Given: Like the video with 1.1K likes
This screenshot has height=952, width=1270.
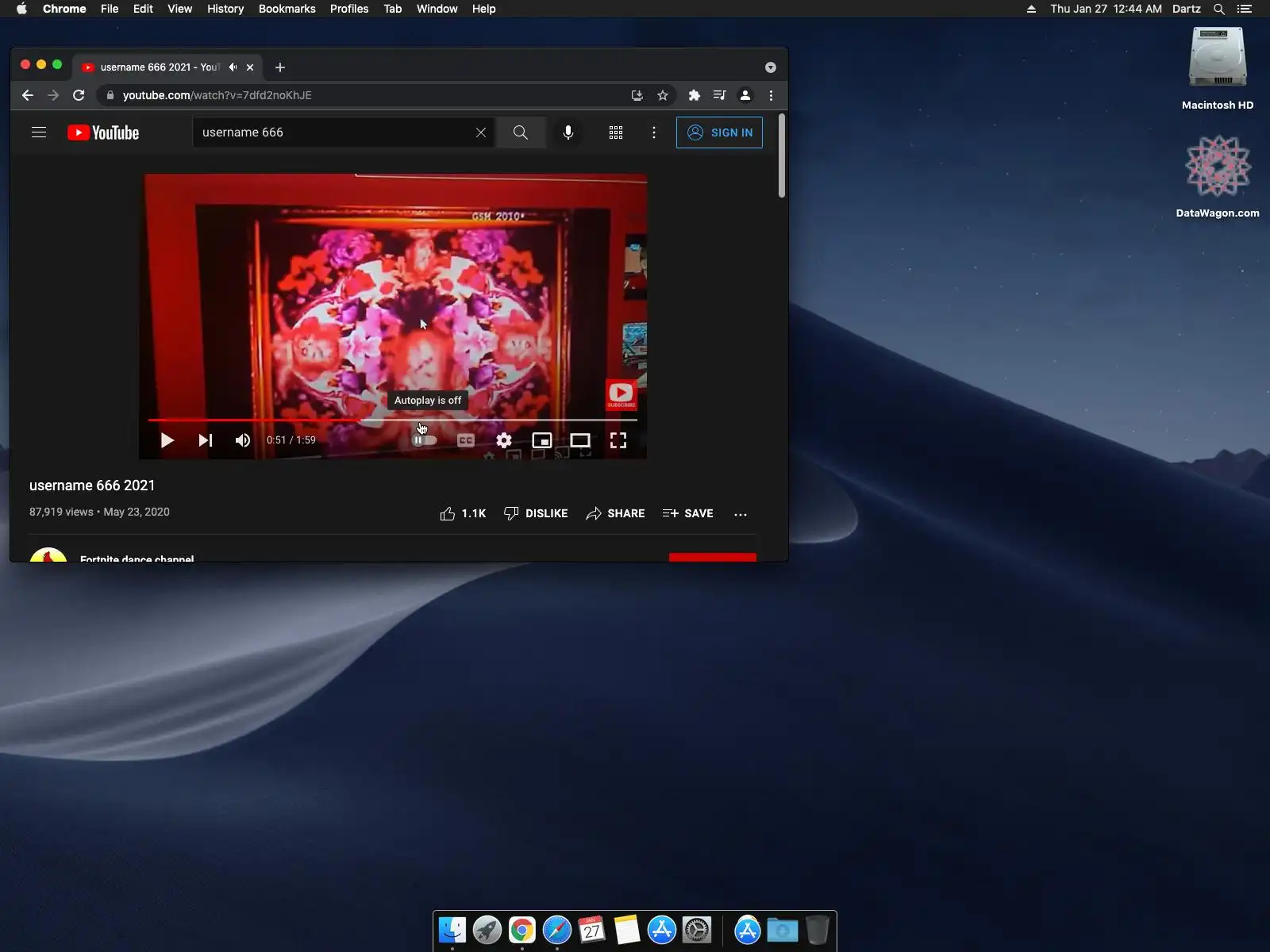Looking at the screenshot, I should click(463, 513).
